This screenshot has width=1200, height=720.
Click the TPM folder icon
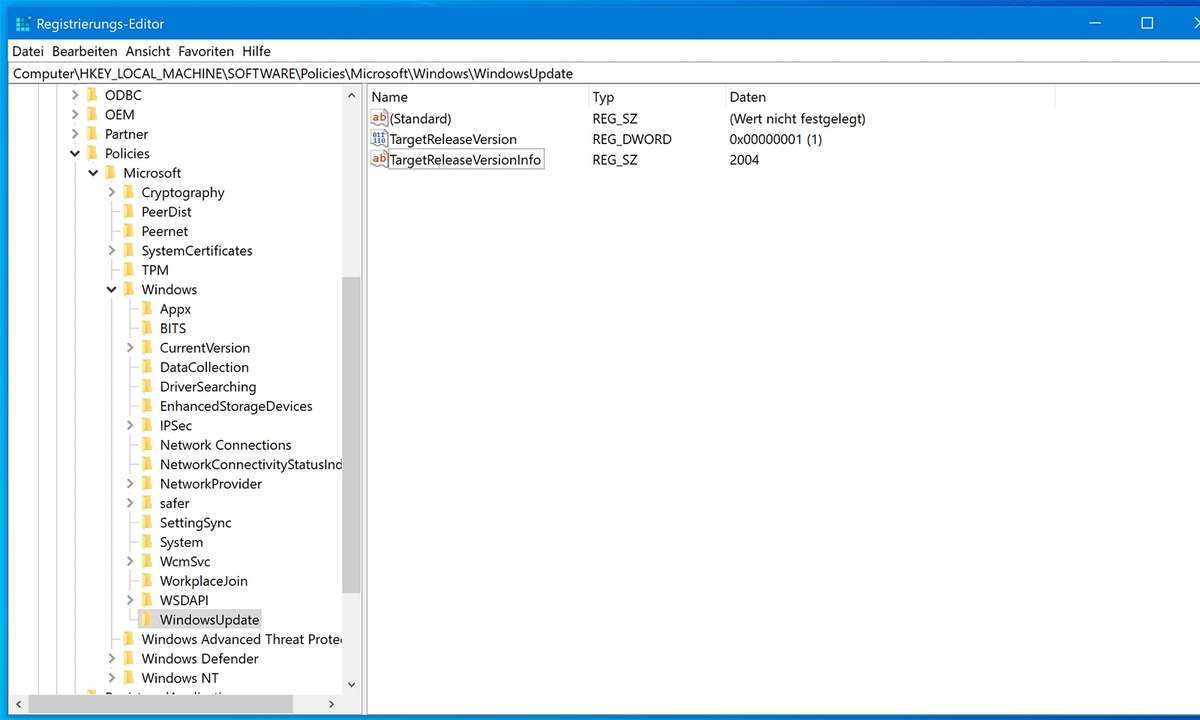click(129, 270)
